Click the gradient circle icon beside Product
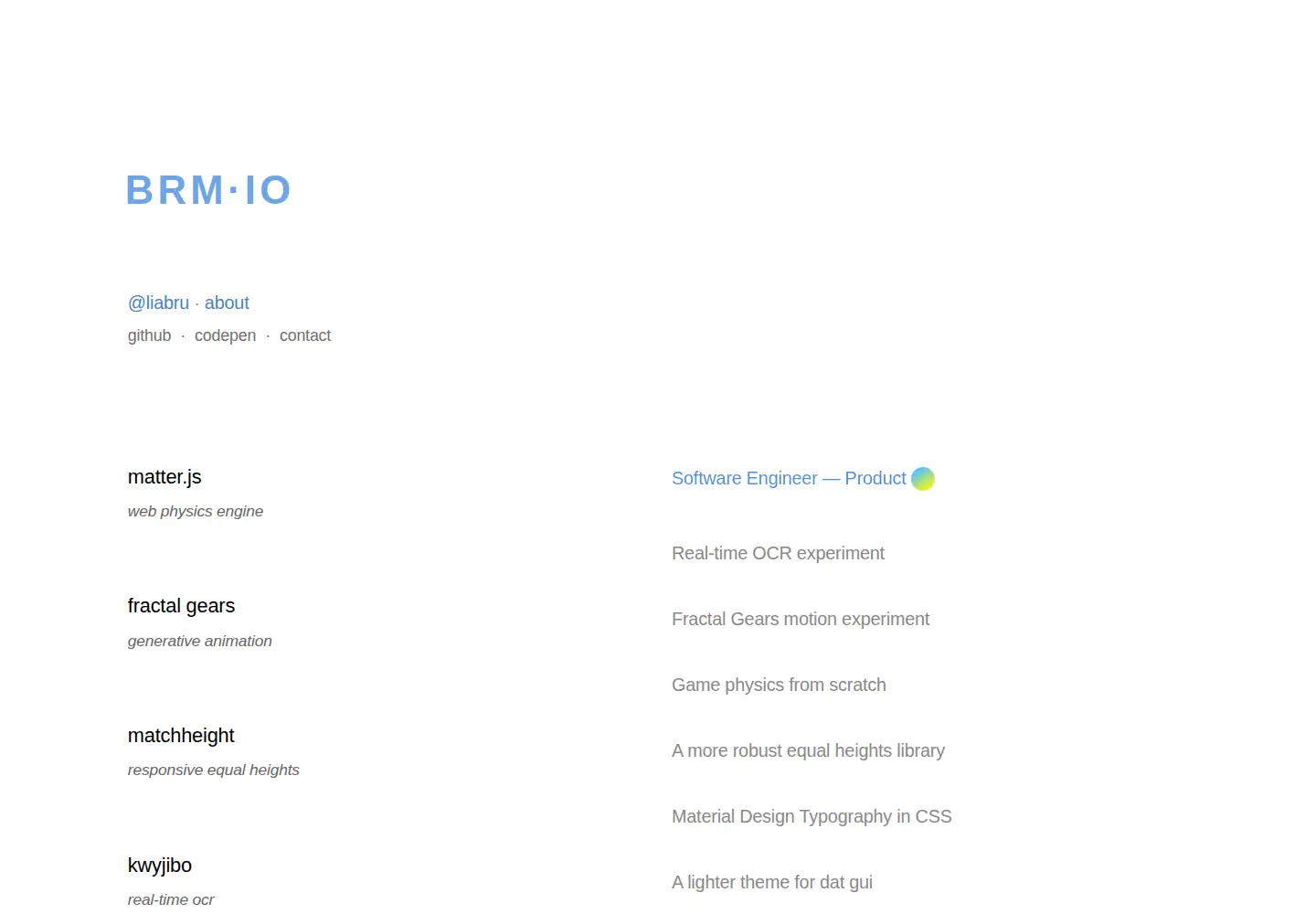This screenshot has width=1316, height=914. point(923,479)
